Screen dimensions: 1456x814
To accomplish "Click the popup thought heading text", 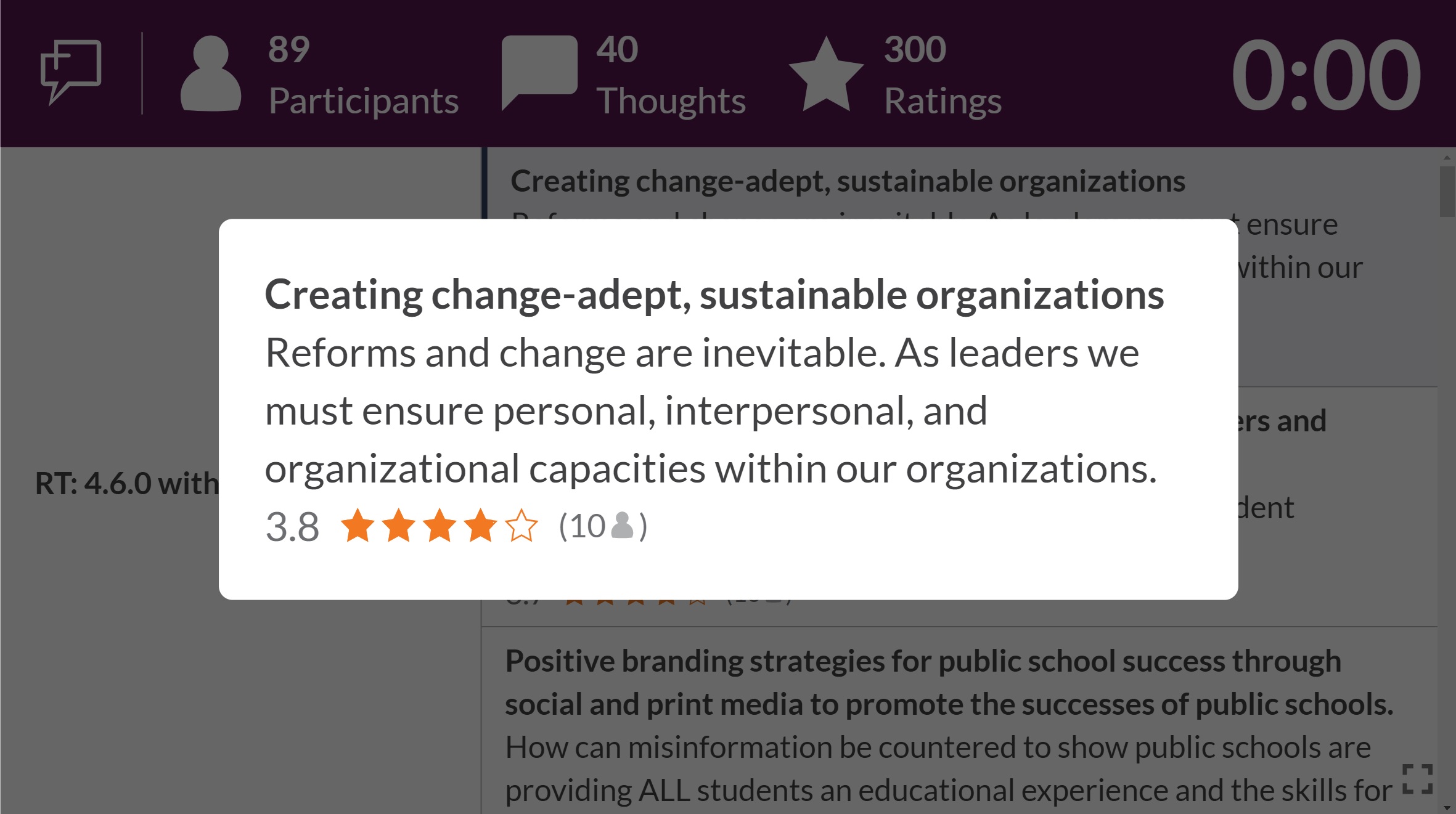I will click(714, 295).
